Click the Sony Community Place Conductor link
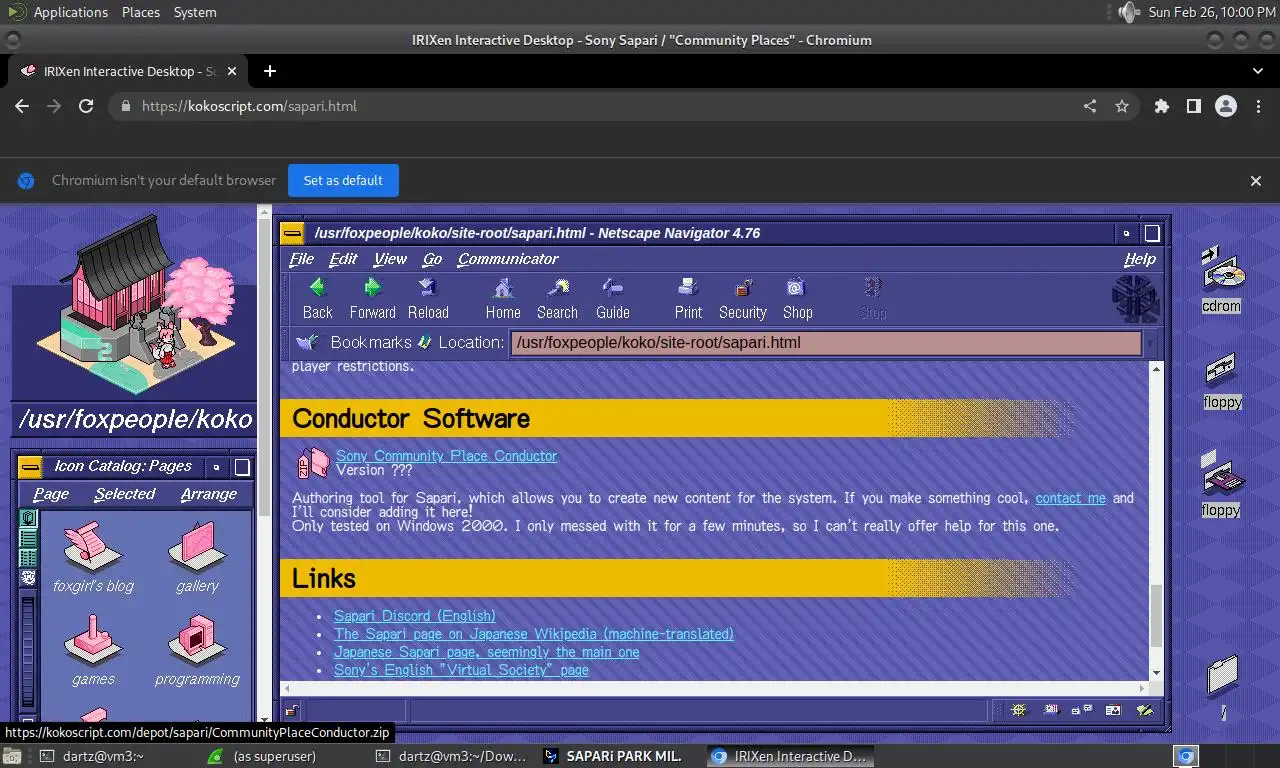This screenshot has width=1280, height=768. pos(446,456)
